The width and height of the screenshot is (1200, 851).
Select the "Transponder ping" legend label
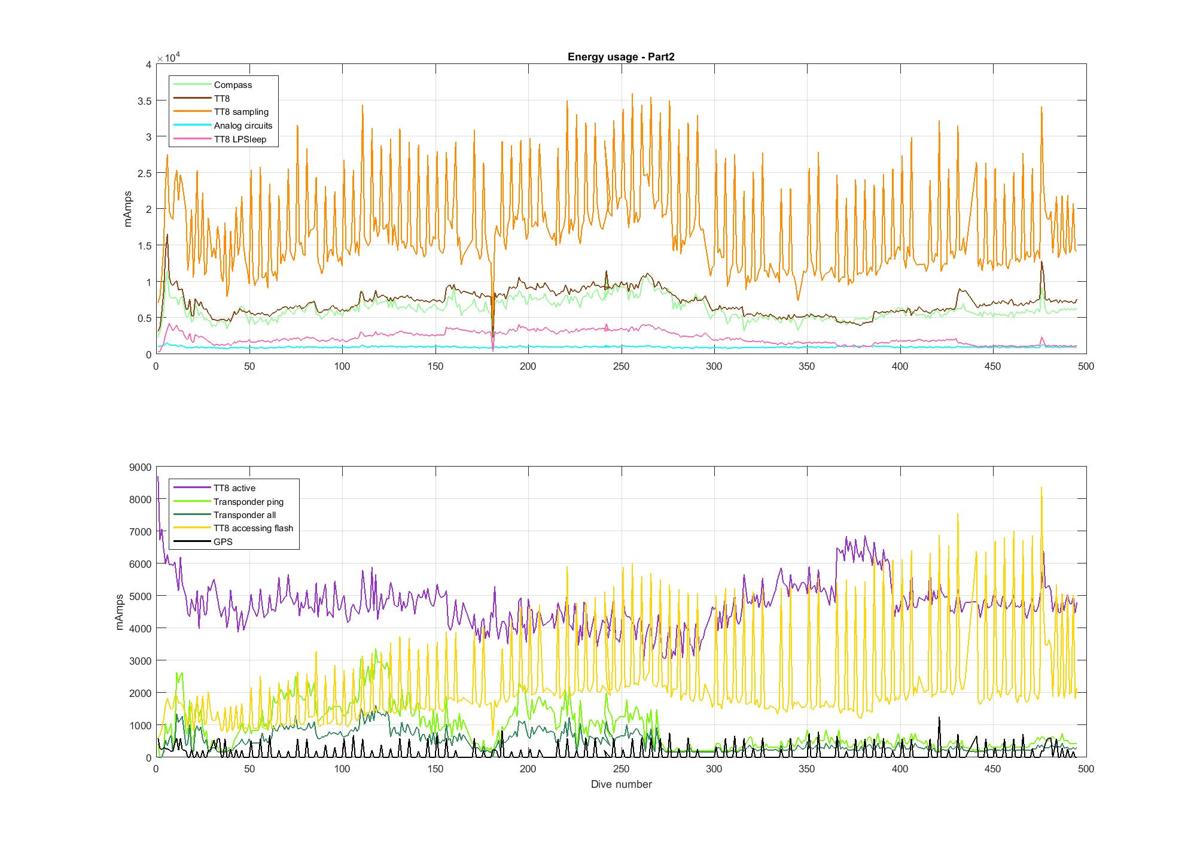pos(249,501)
